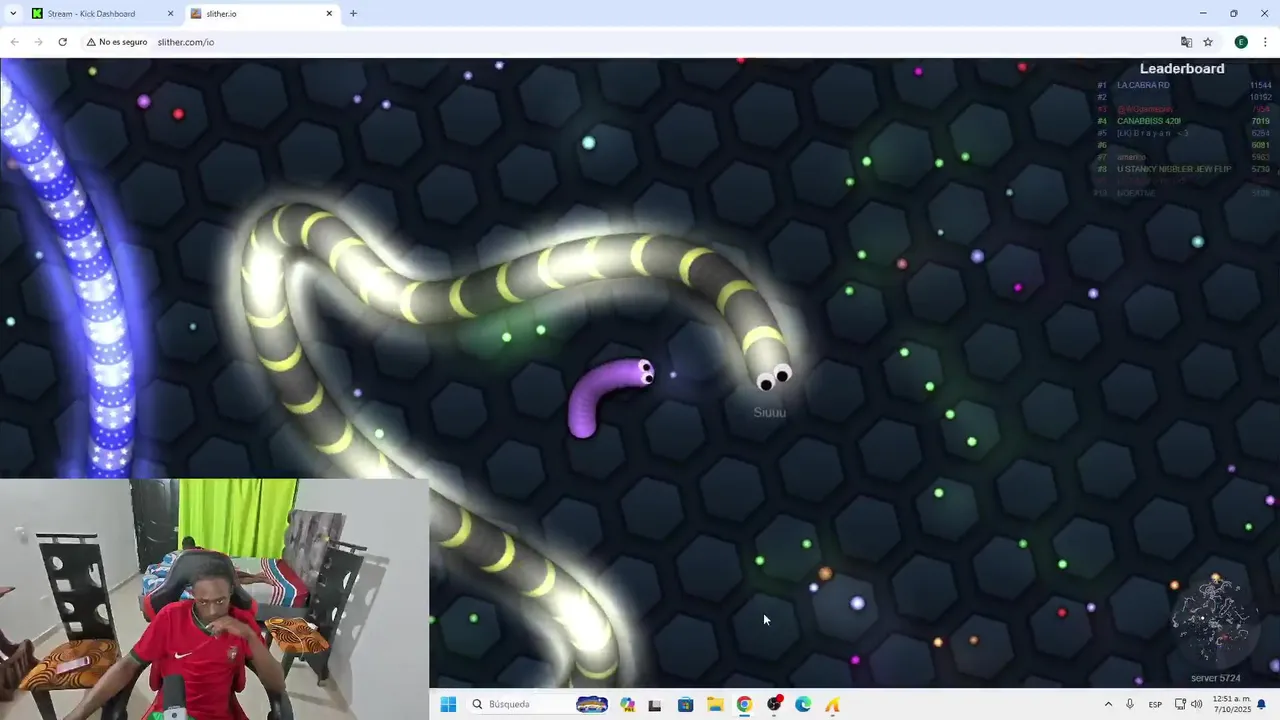Open OBS Studio from taskbar
This screenshot has width=1280, height=720.
click(774, 704)
